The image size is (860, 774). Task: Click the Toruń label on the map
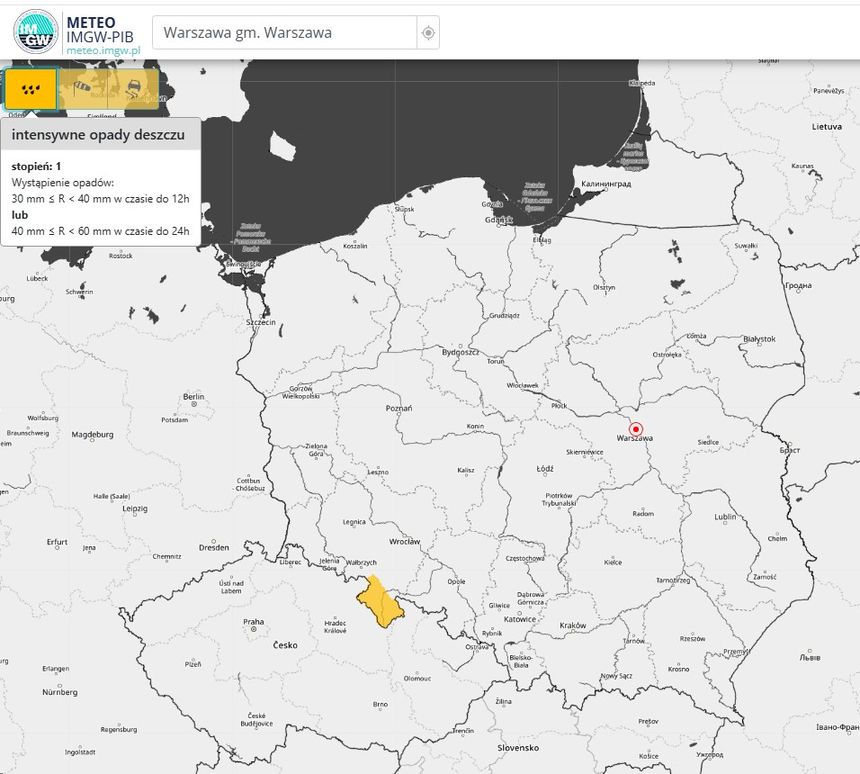pyautogui.click(x=495, y=361)
